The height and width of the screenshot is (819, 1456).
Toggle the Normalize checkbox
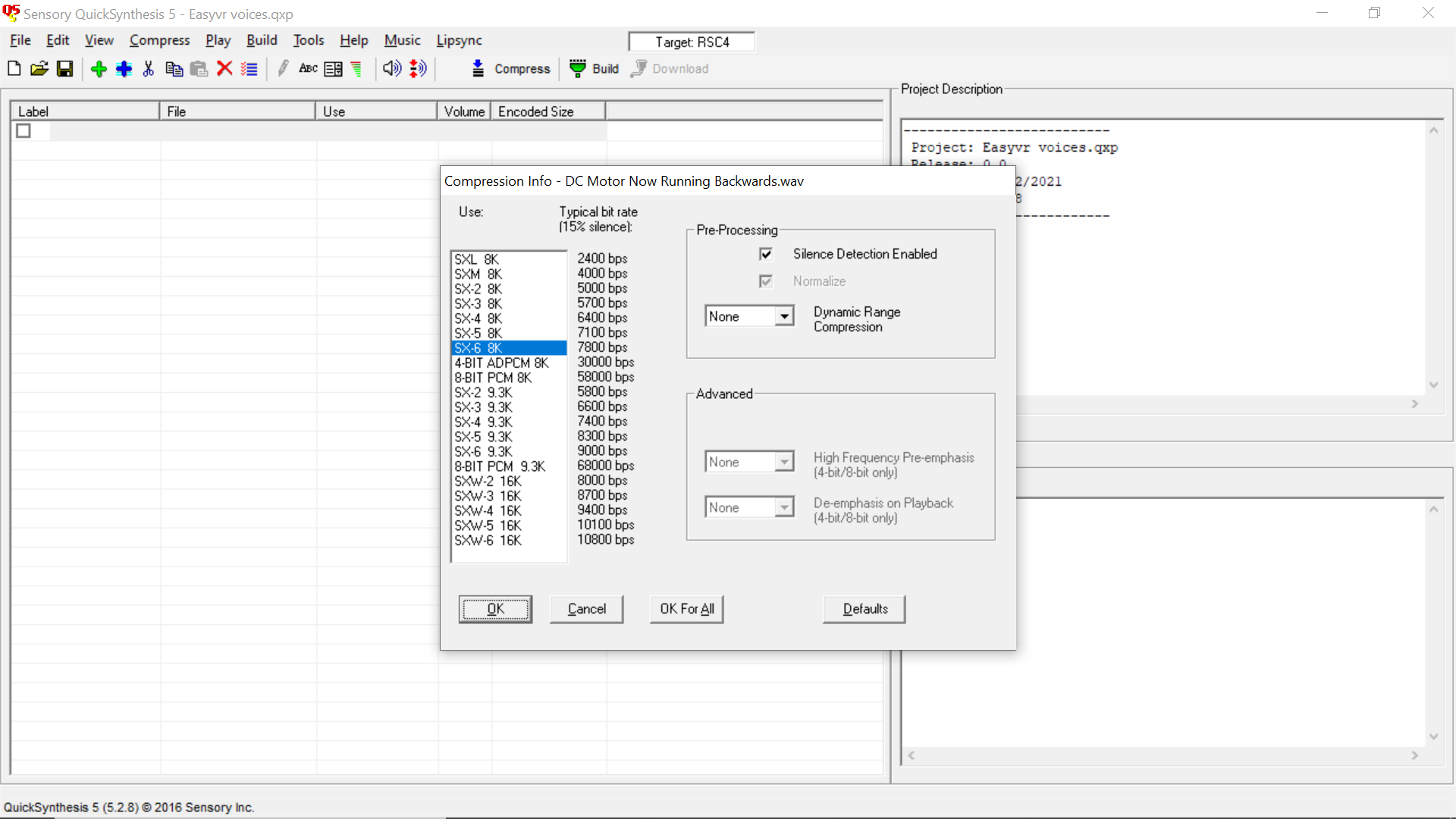(766, 281)
